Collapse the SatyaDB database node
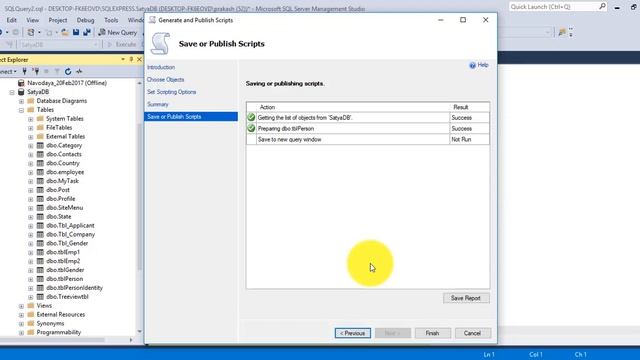Image resolution: width=640 pixels, height=360 pixels. (12, 92)
